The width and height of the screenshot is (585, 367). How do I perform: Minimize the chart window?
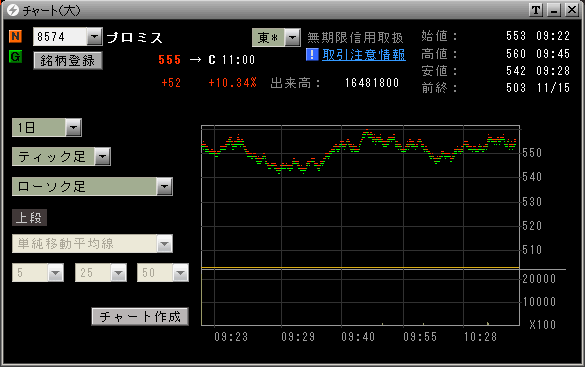pos(554,10)
